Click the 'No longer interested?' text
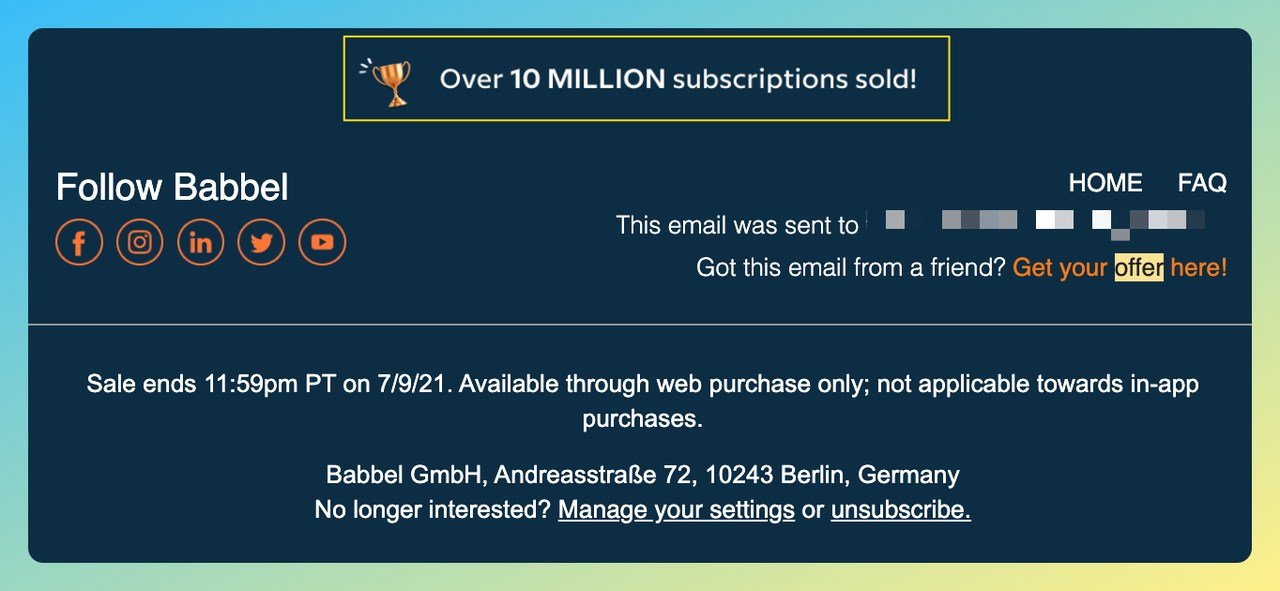Image resolution: width=1280 pixels, height=591 pixels. click(432, 510)
